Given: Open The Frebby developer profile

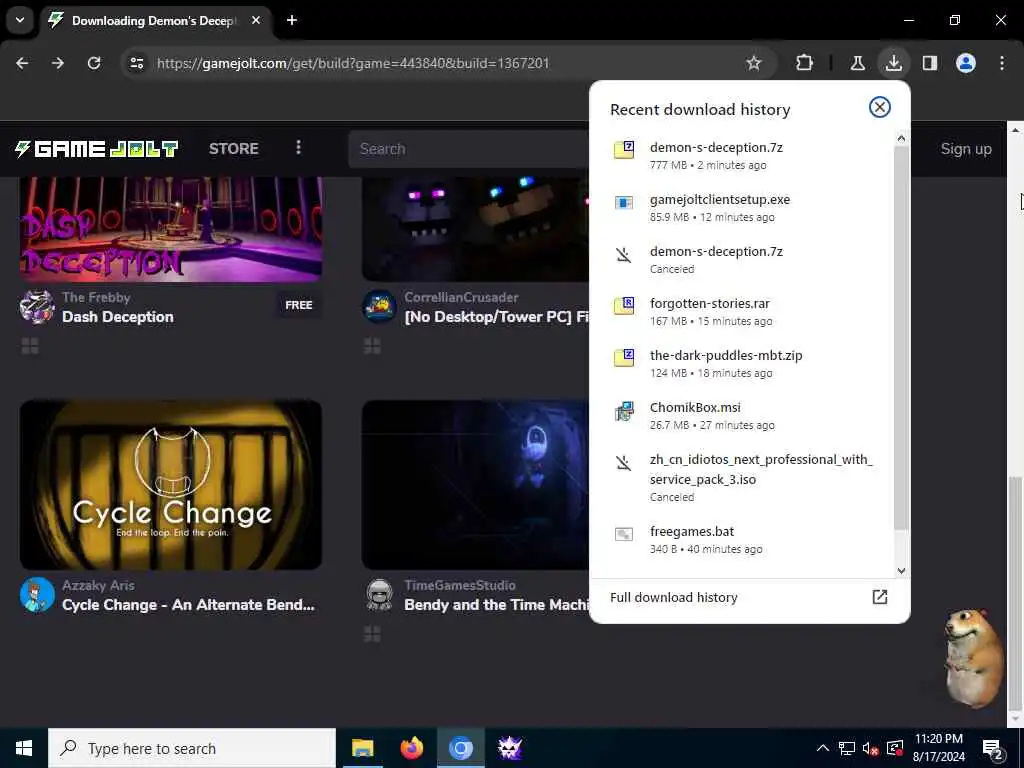Looking at the screenshot, I should [96, 297].
